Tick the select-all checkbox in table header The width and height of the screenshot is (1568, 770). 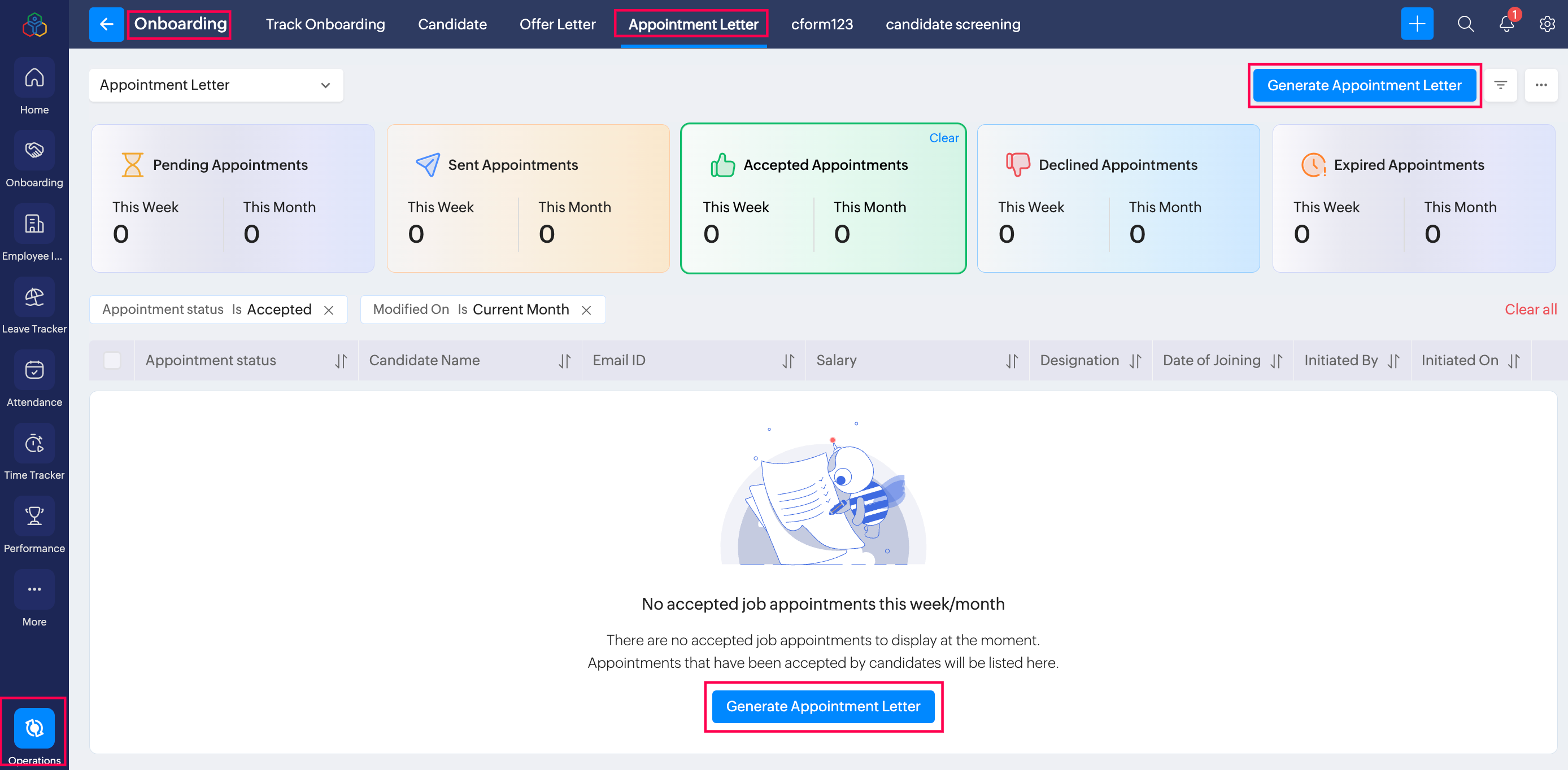[112, 361]
